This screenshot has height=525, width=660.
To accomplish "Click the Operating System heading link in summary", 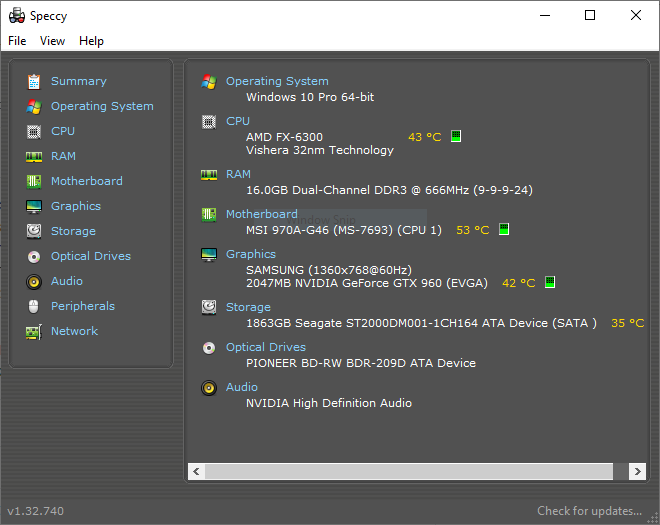I will pos(277,81).
